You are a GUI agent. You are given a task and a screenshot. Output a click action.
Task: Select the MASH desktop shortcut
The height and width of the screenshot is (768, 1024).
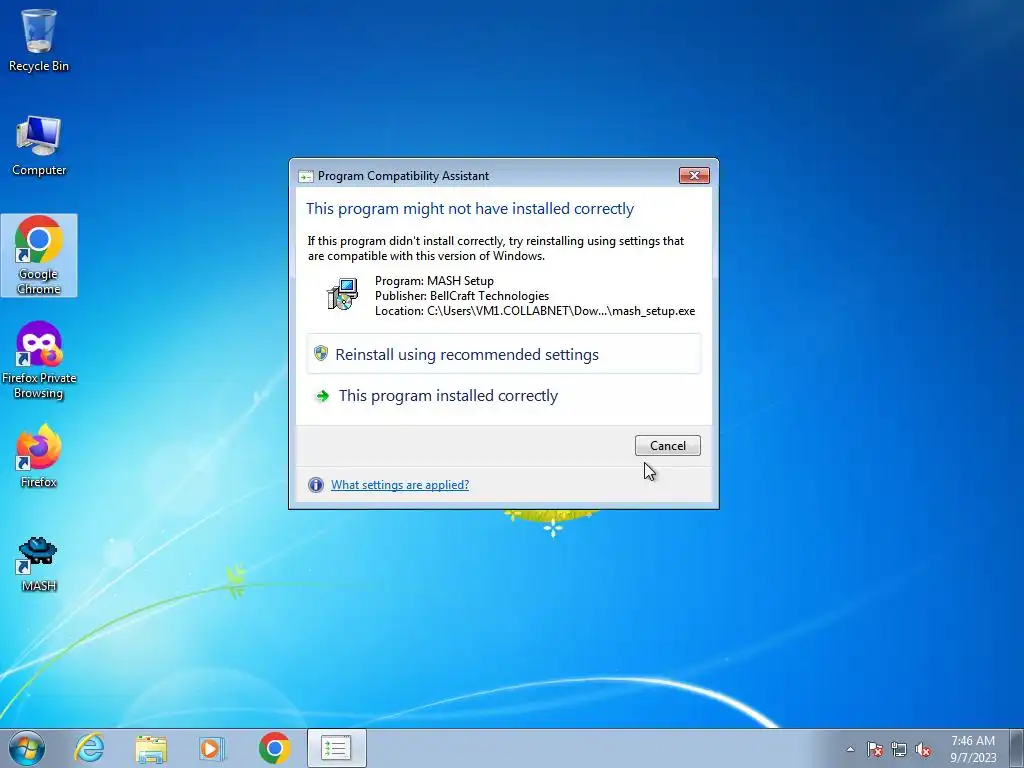point(39,564)
